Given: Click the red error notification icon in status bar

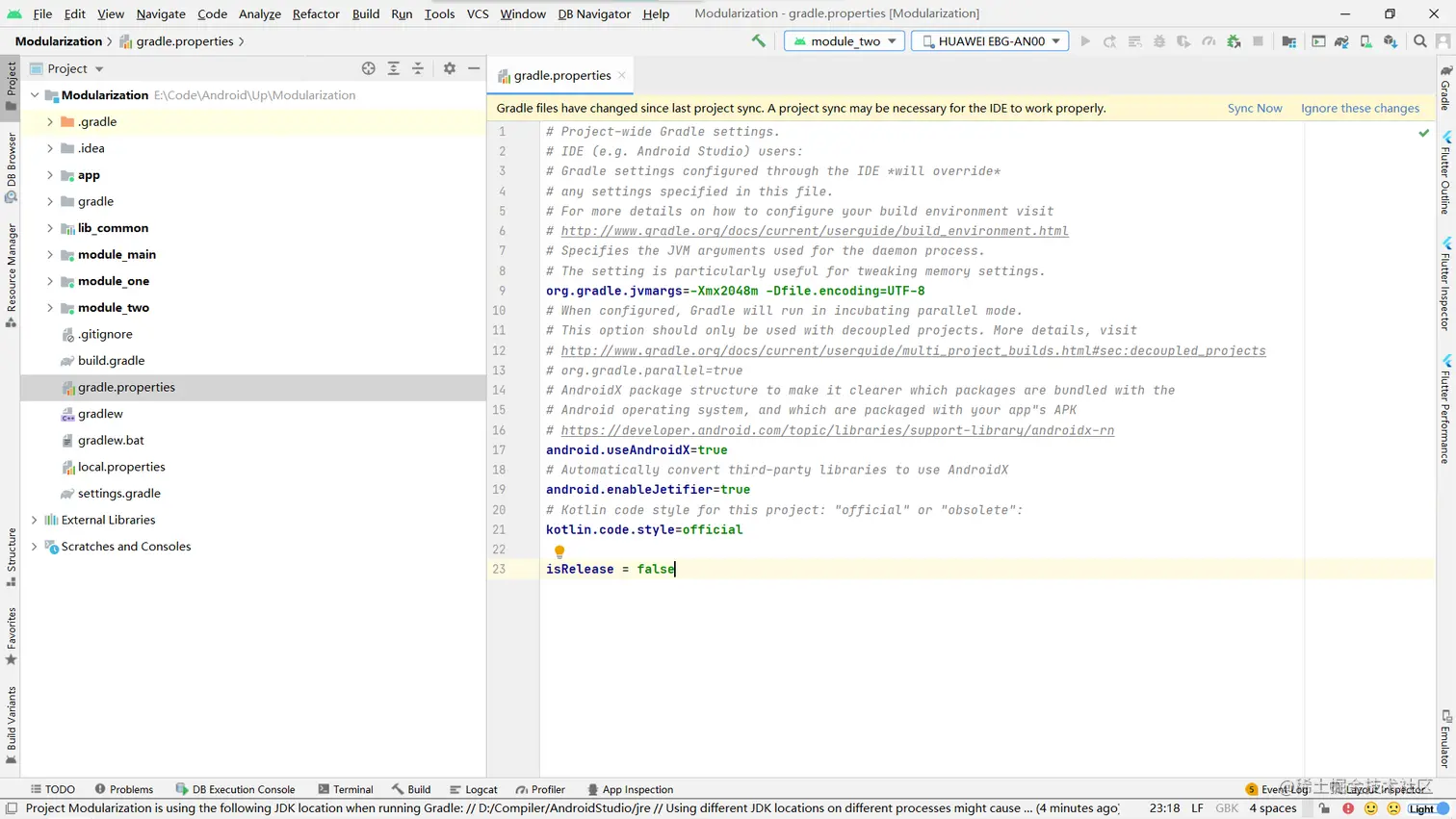Looking at the screenshot, I should (1348, 808).
